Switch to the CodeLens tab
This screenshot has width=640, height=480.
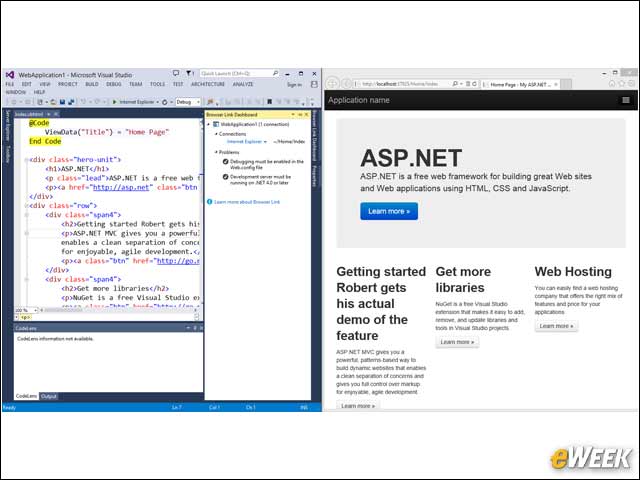(x=26, y=396)
